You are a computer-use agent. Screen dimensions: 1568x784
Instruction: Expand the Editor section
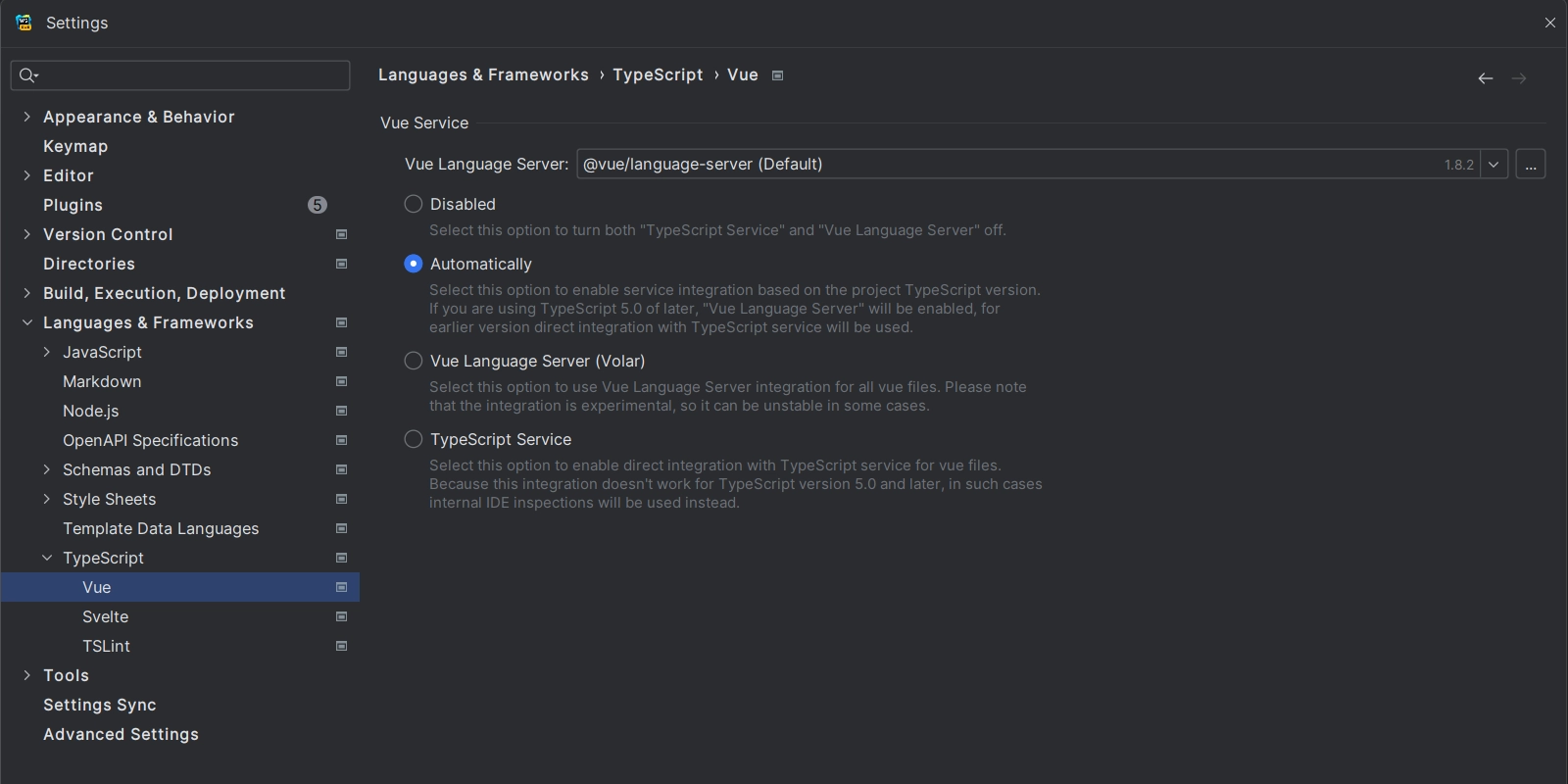[27, 175]
